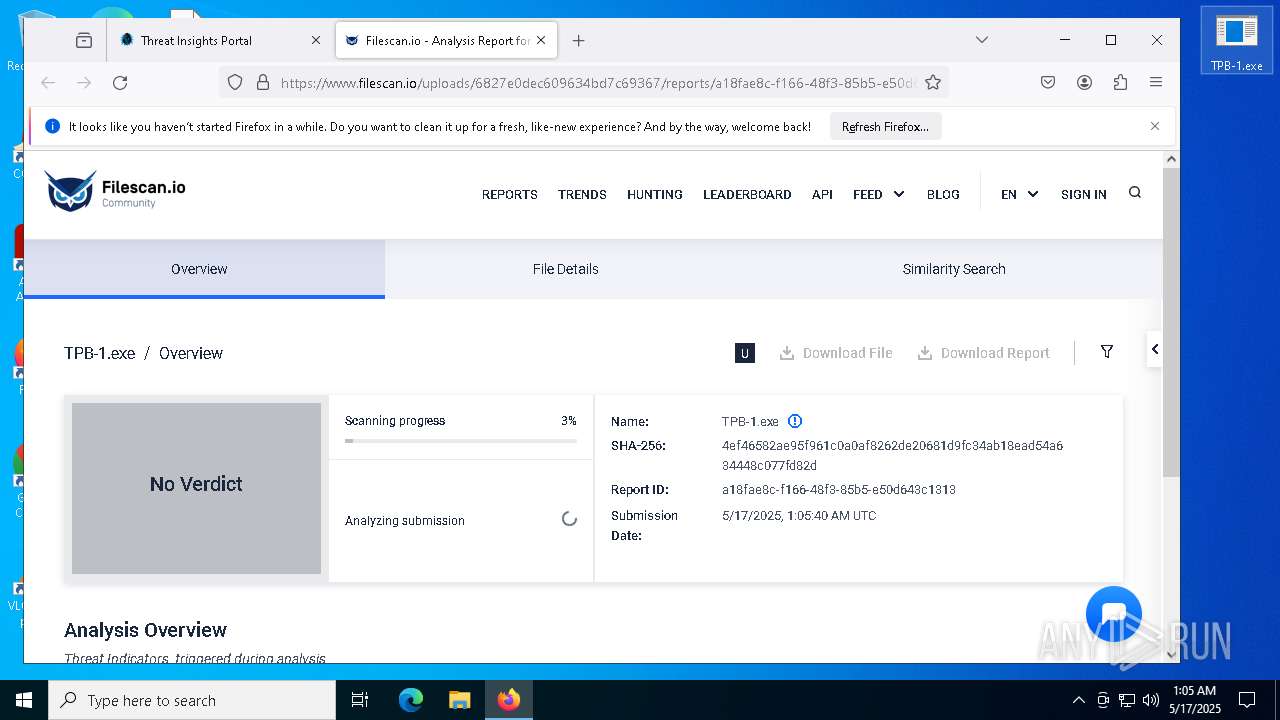The width and height of the screenshot is (1280, 720).
Task: Show hidden system tray icons
Action: coord(1078,700)
